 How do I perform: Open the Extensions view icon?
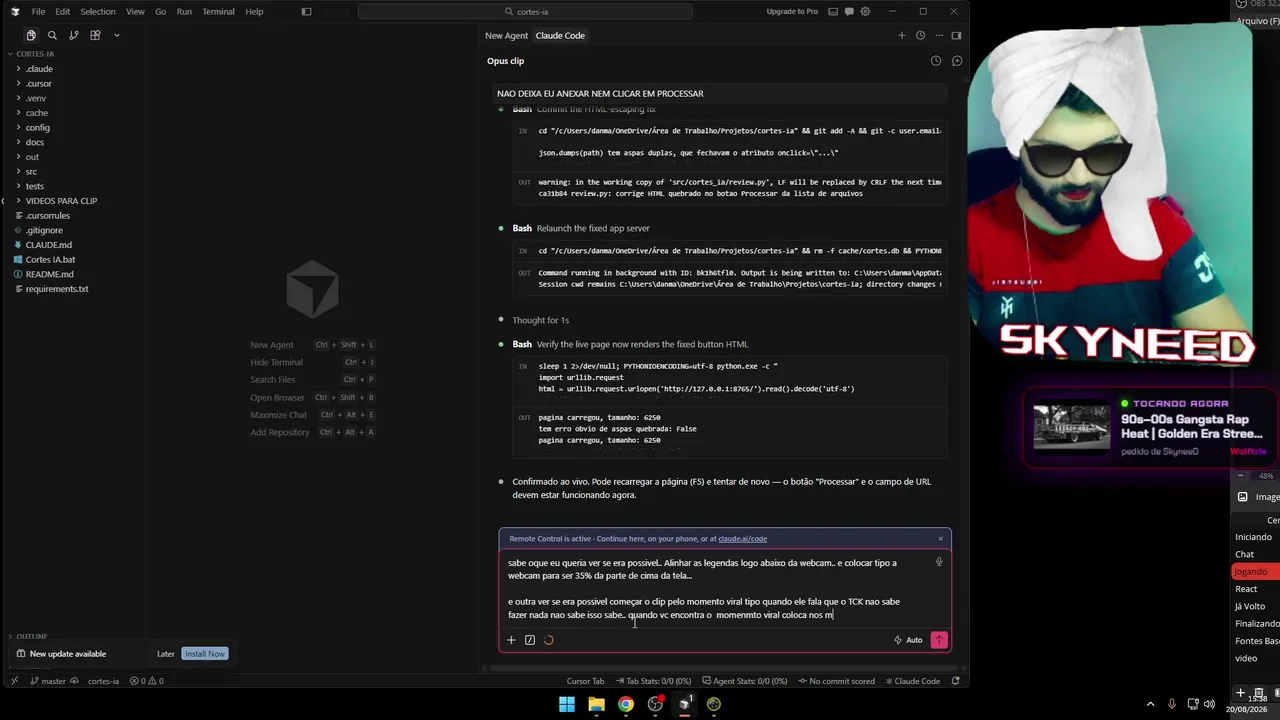(95, 35)
